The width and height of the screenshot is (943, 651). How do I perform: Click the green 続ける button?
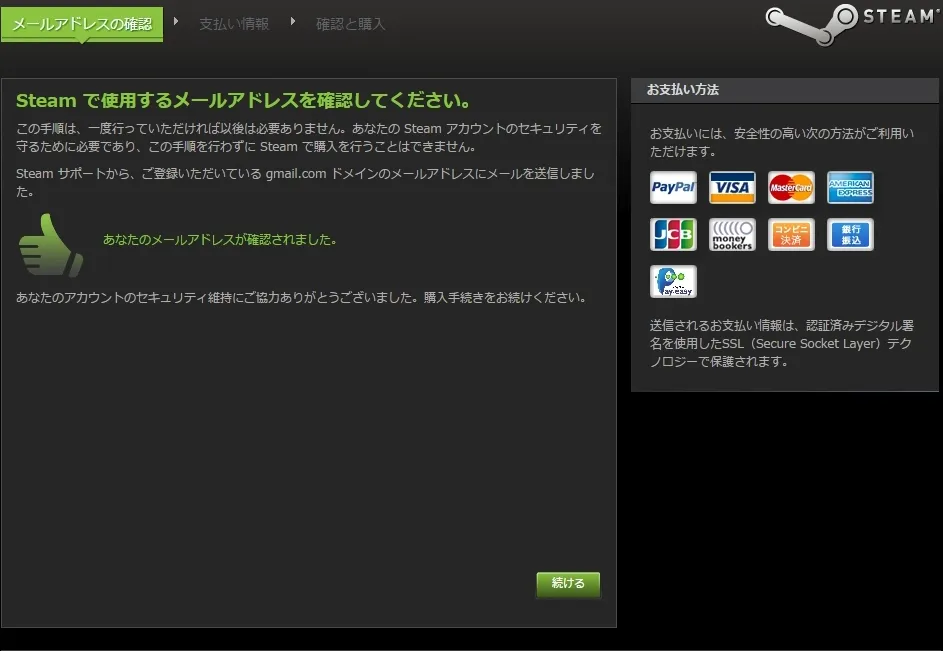coord(568,584)
